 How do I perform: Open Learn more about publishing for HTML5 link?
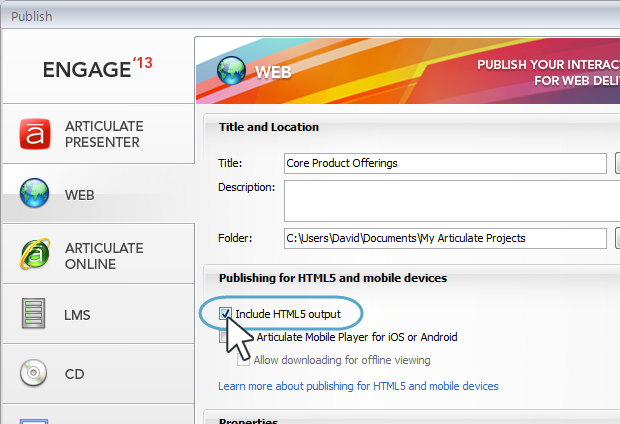coord(358,386)
